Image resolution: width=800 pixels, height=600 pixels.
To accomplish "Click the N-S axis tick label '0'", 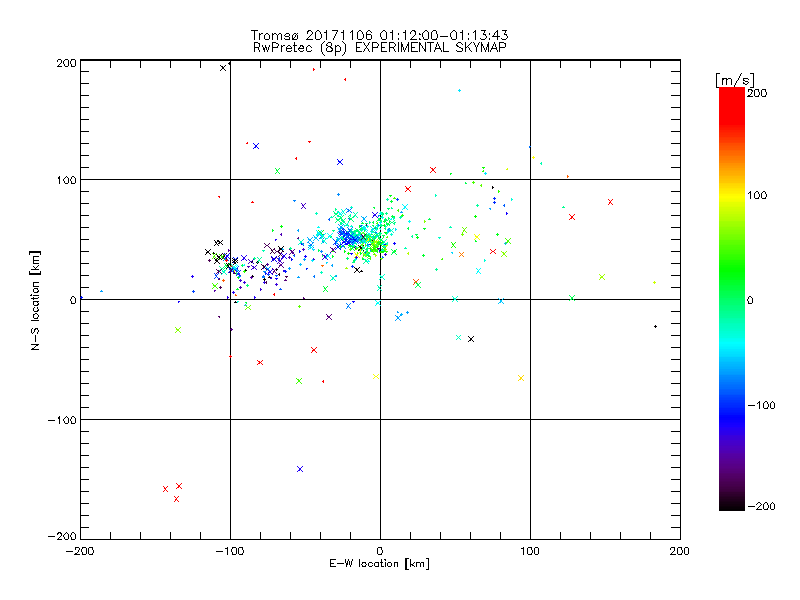I will tap(72, 300).
